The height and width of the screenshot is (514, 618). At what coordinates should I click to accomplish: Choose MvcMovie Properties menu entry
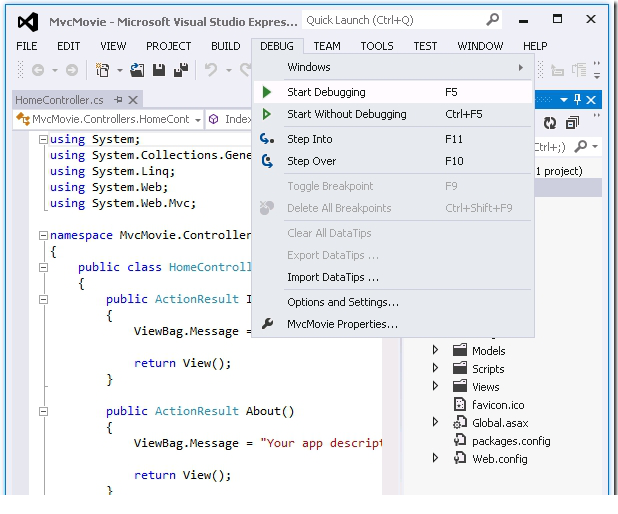click(393, 324)
